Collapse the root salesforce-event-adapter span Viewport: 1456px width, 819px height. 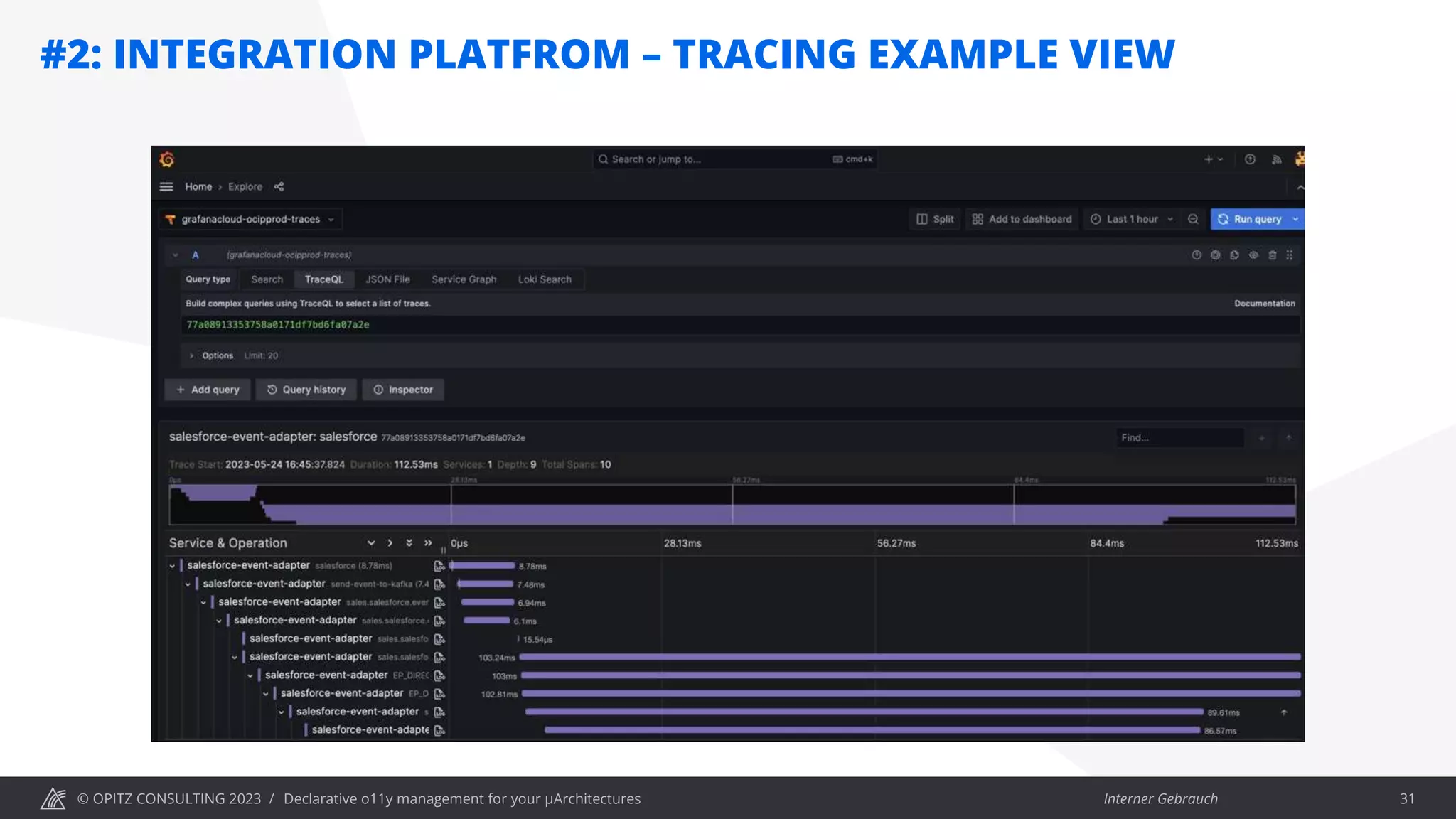pos(172,566)
